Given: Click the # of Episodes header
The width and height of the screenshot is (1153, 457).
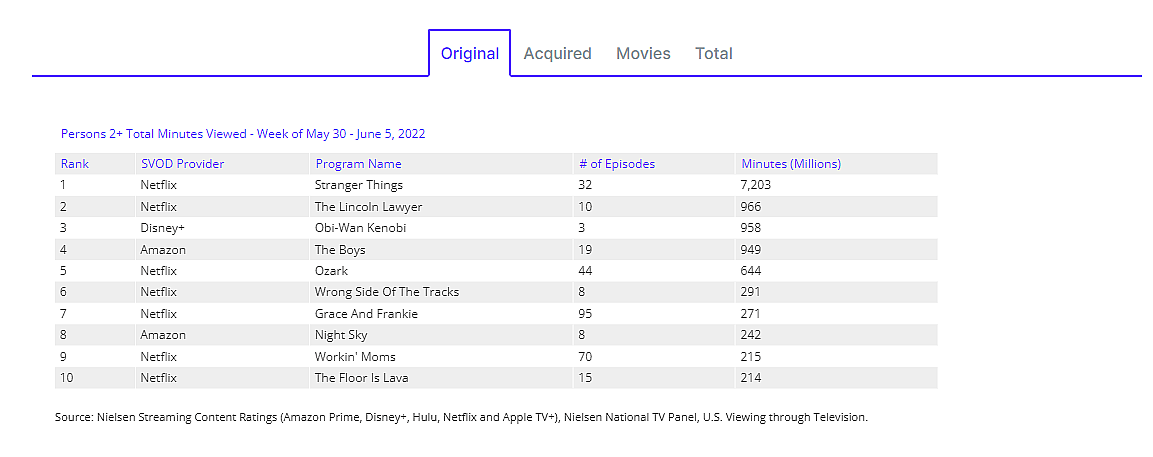Looking at the screenshot, I should coord(617,164).
